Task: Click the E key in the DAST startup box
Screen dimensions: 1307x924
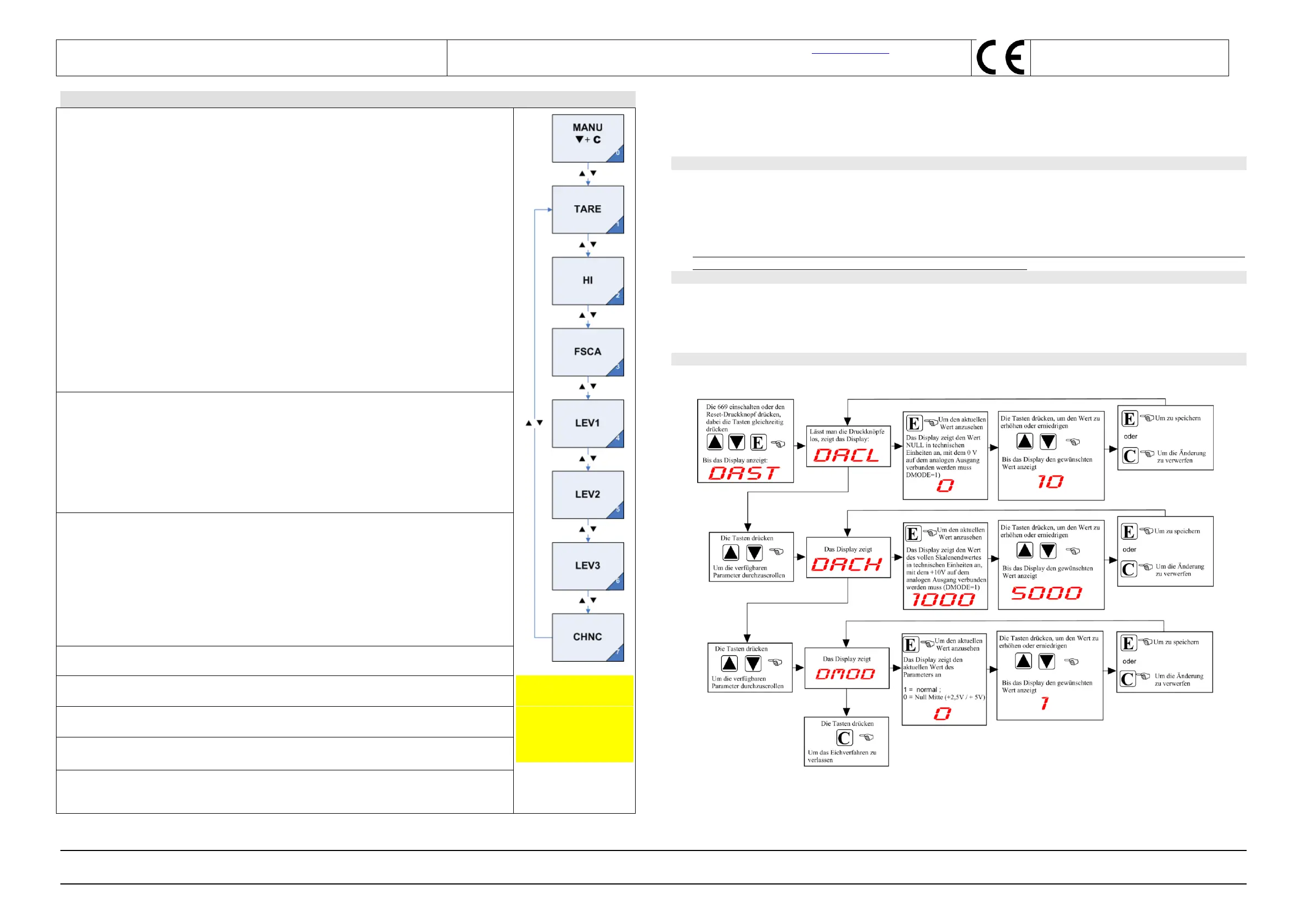Action: pyautogui.click(x=758, y=443)
